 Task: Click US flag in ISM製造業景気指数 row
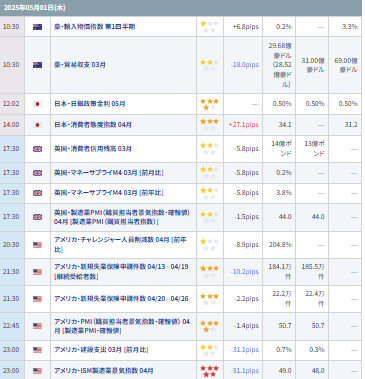37,371
